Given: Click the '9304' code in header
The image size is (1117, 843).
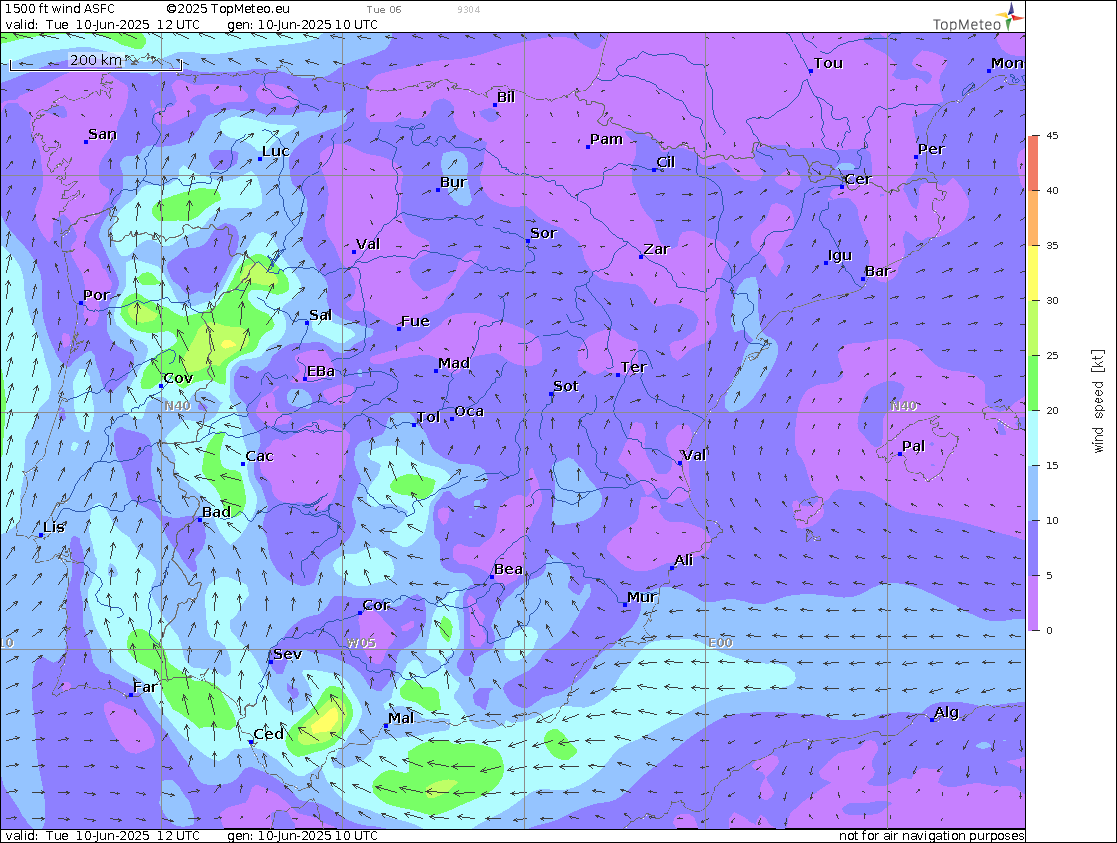Looking at the screenshot, I should point(469,10).
